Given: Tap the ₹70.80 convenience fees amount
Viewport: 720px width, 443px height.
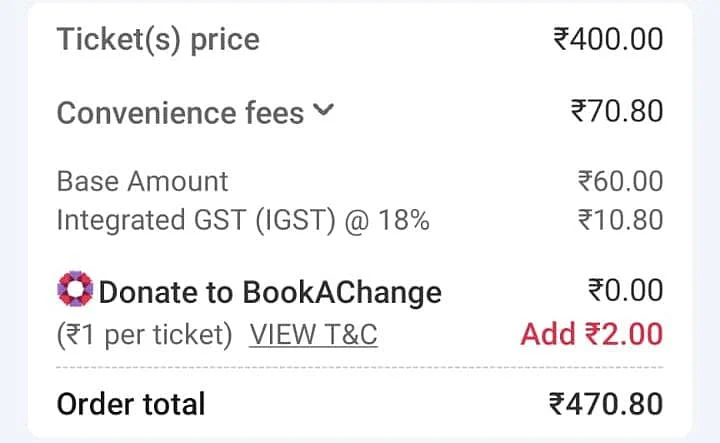Looking at the screenshot, I should pos(616,111).
